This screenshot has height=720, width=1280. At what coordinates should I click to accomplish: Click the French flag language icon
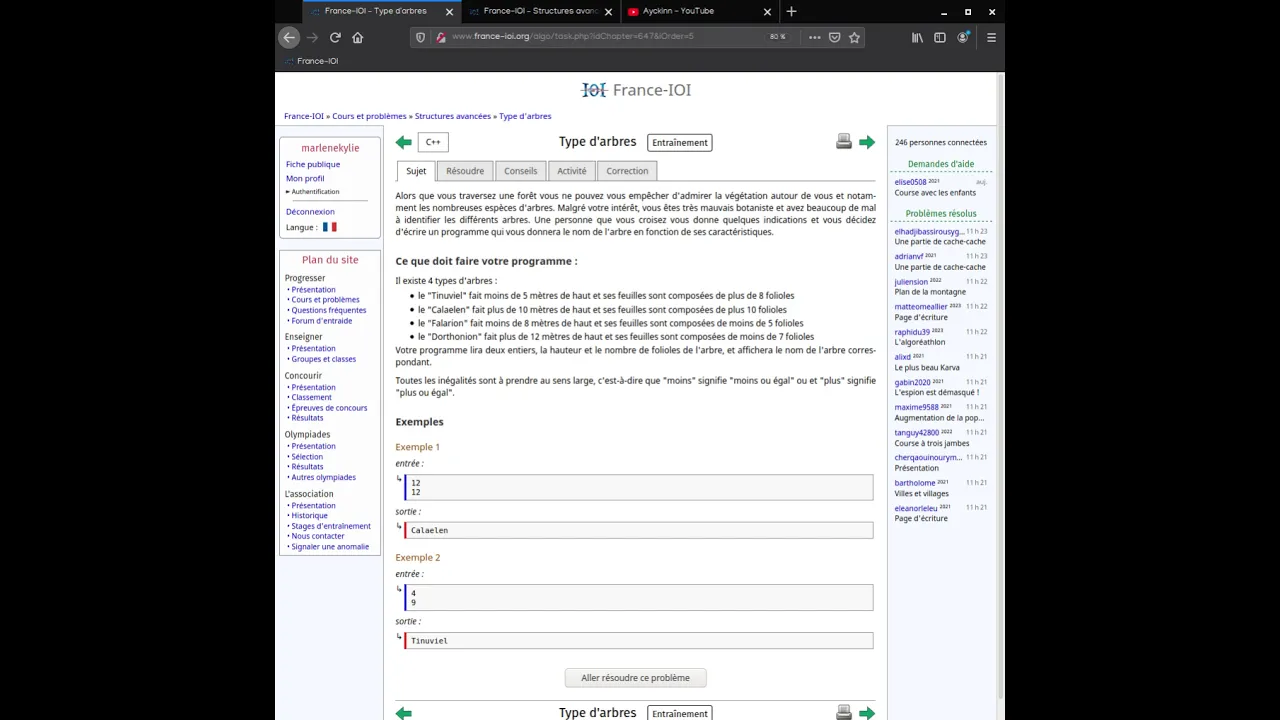[329, 227]
